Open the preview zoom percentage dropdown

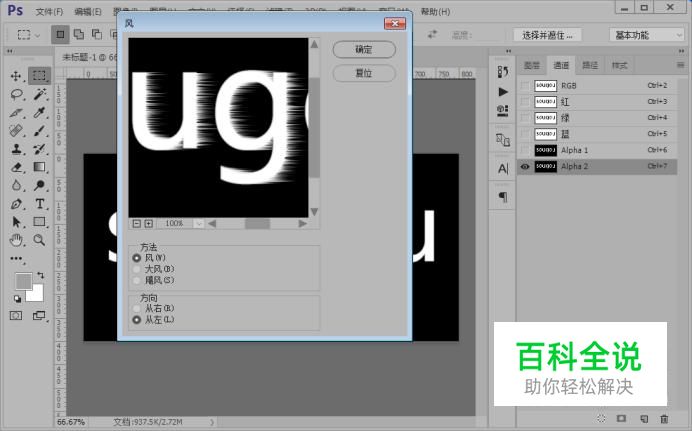pos(199,224)
